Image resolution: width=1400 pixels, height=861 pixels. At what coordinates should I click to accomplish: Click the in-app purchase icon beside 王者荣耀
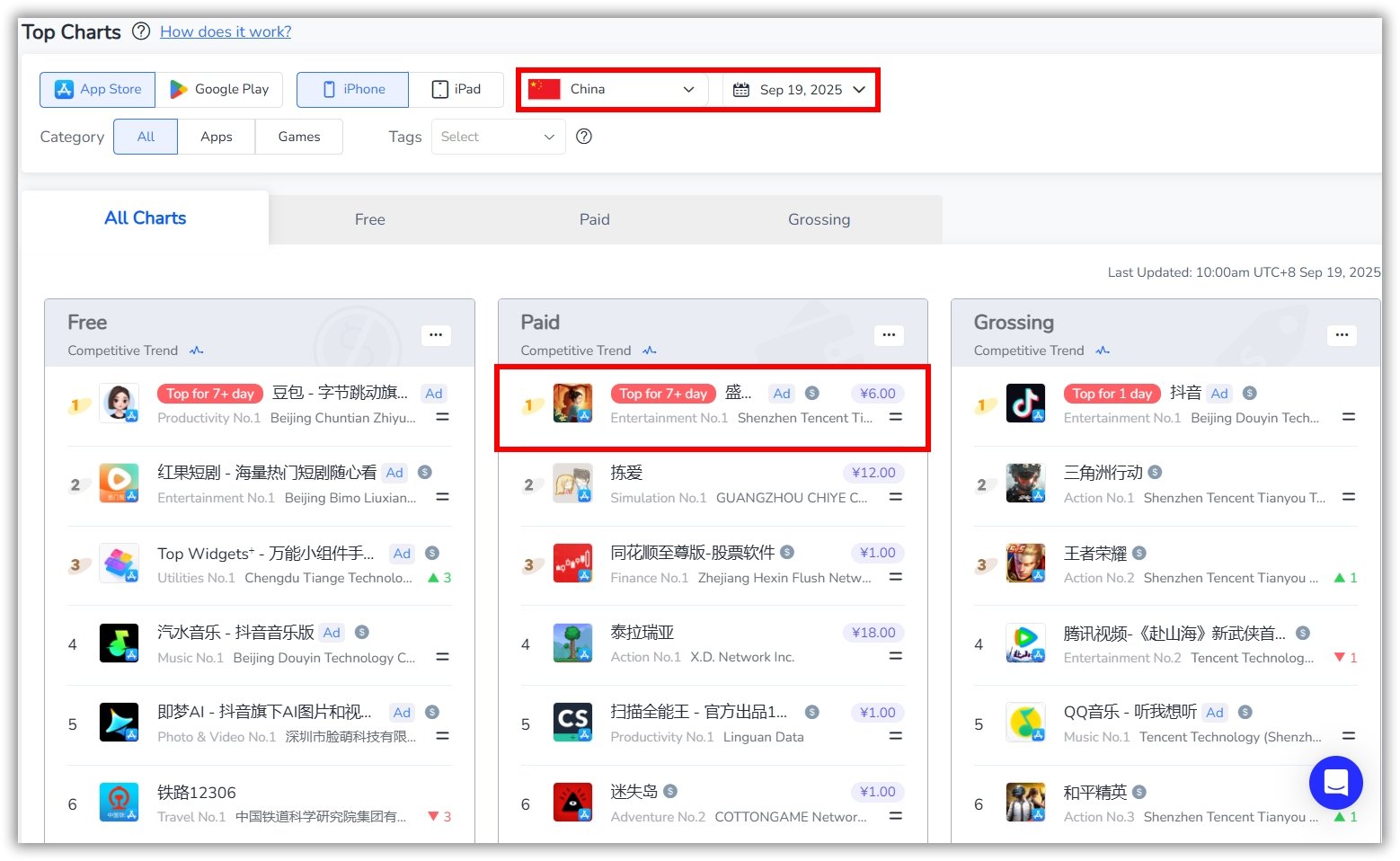pyautogui.click(x=1139, y=553)
